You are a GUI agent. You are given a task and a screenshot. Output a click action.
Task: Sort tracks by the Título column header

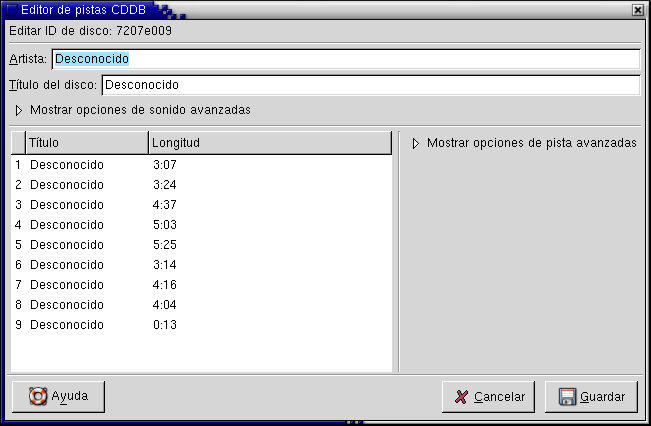click(x=87, y=143)
